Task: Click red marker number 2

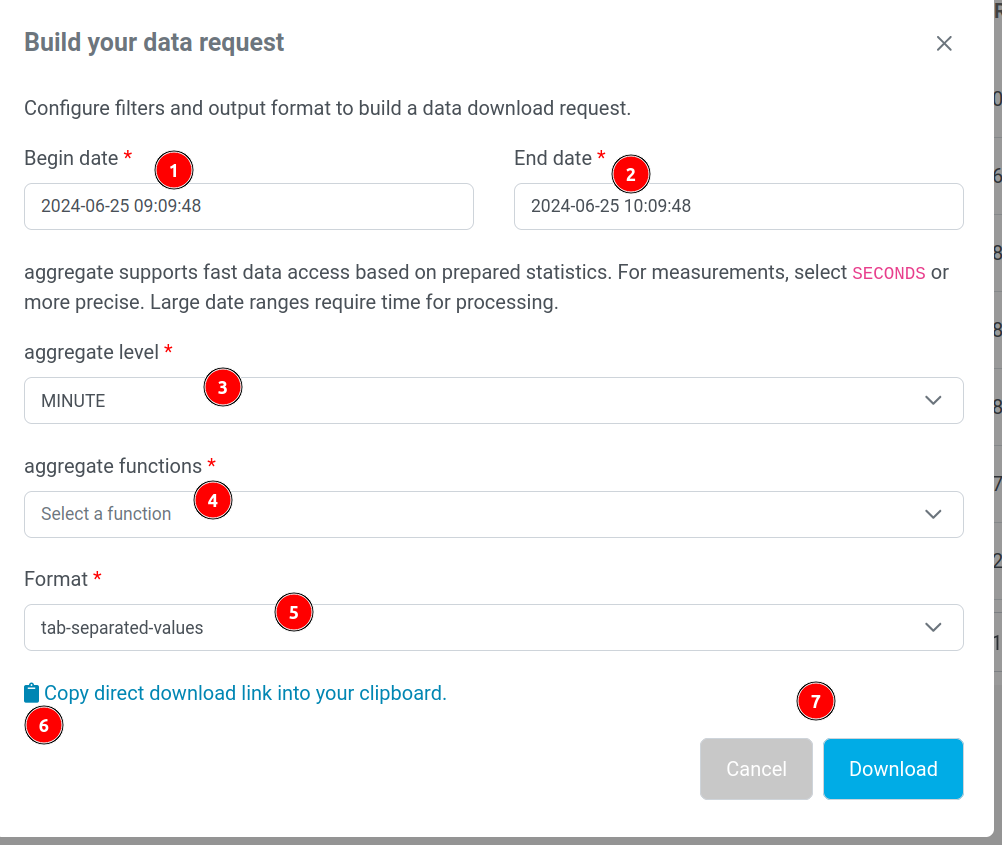Action: tap(630, 174)
